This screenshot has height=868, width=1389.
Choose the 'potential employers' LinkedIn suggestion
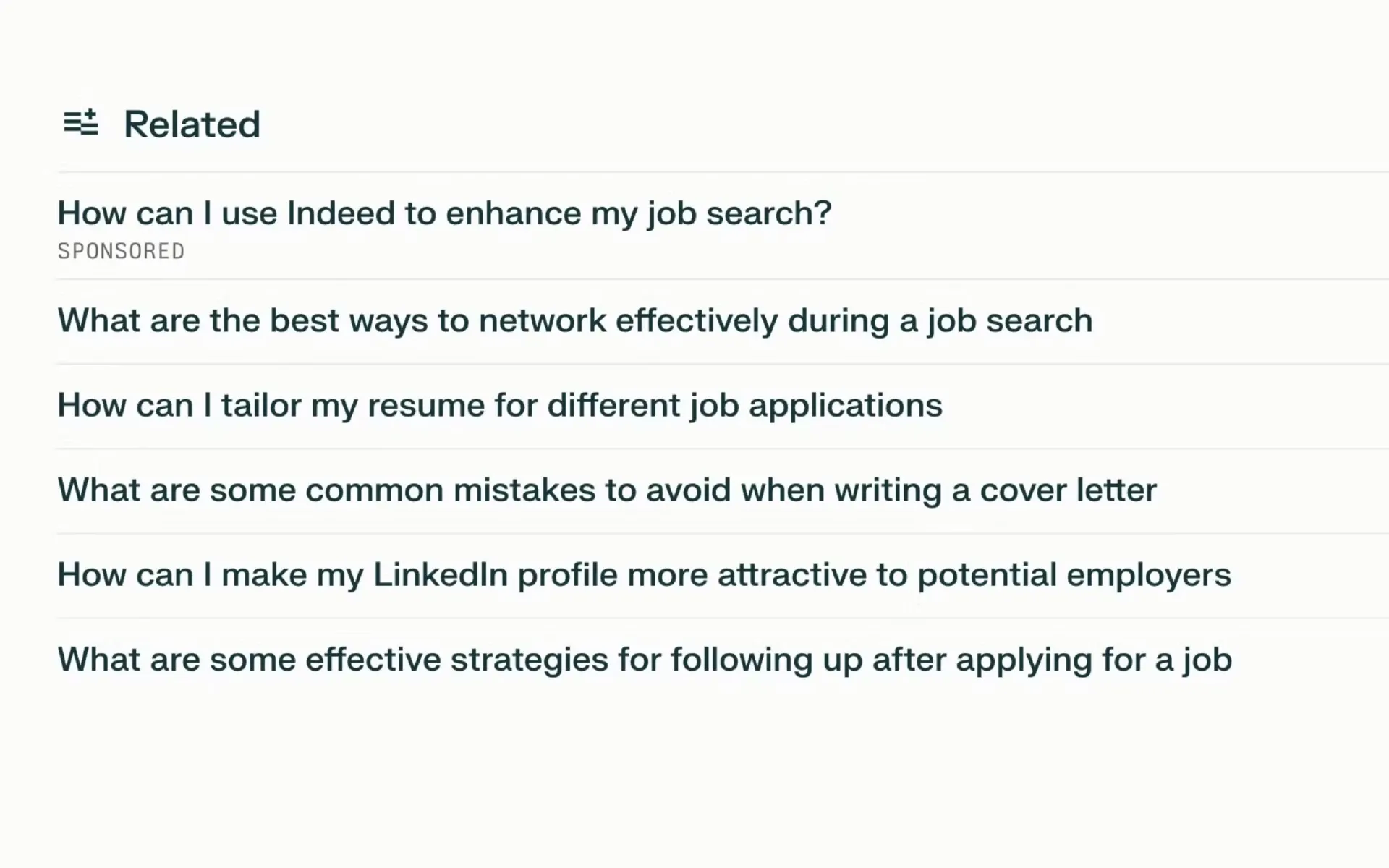pos(644,575)
